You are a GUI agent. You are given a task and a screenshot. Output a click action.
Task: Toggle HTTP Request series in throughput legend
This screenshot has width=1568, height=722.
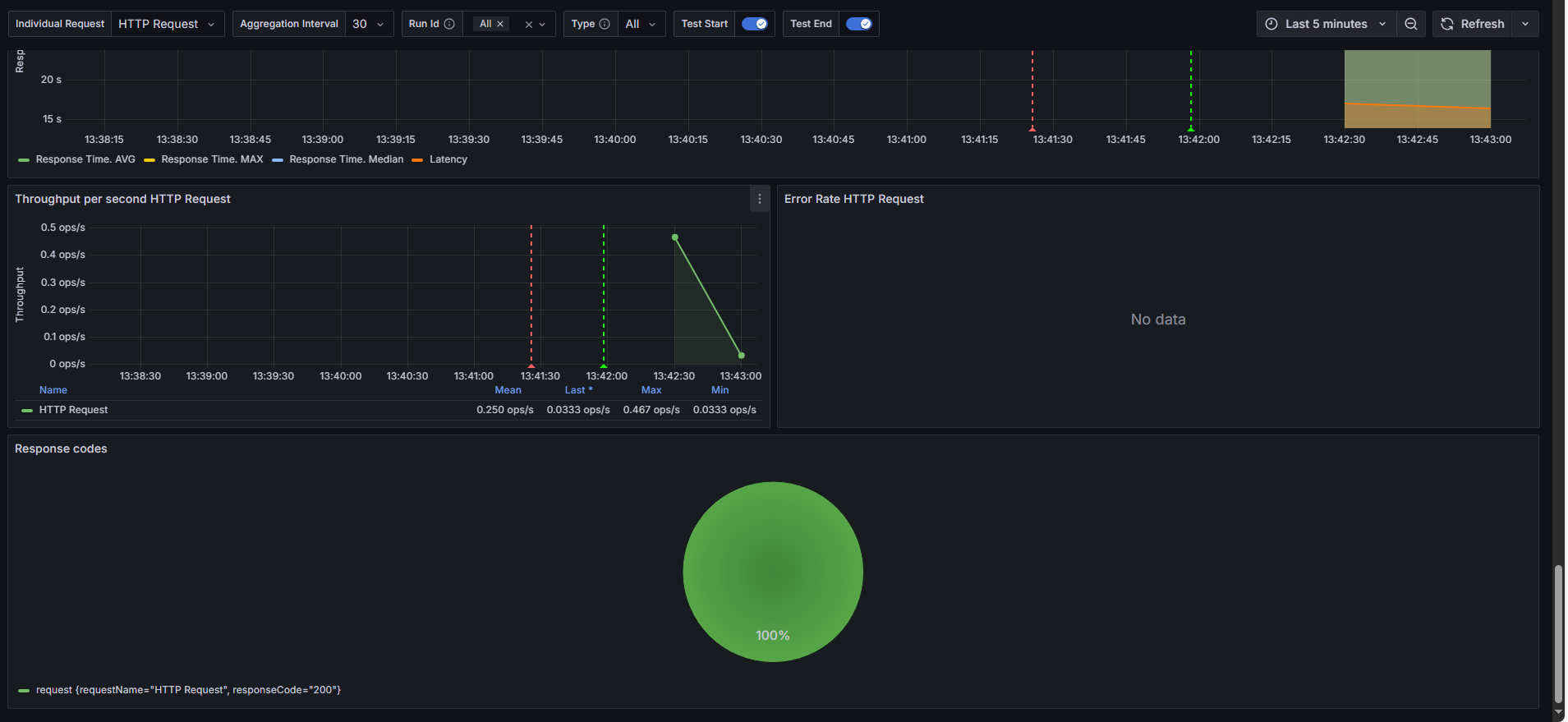[x=73, y=410]
